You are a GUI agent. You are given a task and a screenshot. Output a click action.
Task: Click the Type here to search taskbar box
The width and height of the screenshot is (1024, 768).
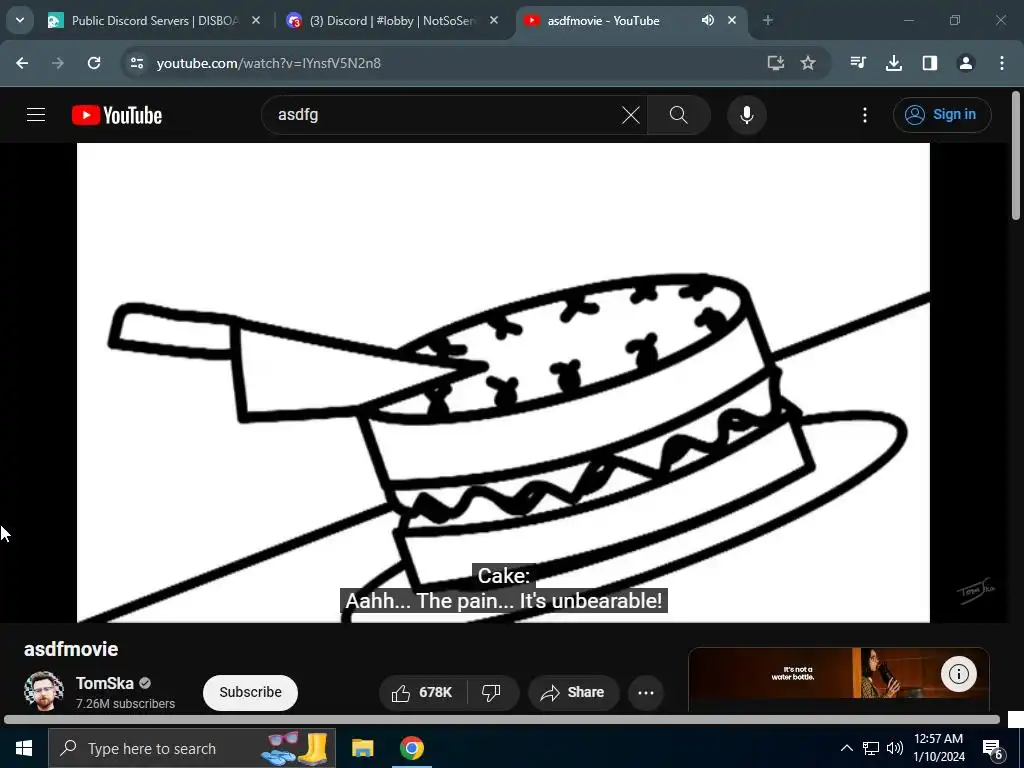(x=192, y=748)
